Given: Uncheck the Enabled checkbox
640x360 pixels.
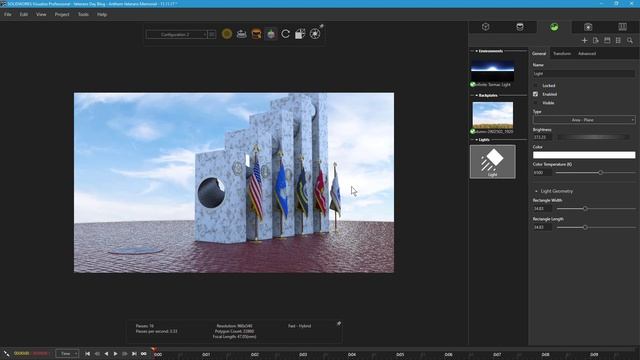Looking at the screenshot, I should pos(536,94).
